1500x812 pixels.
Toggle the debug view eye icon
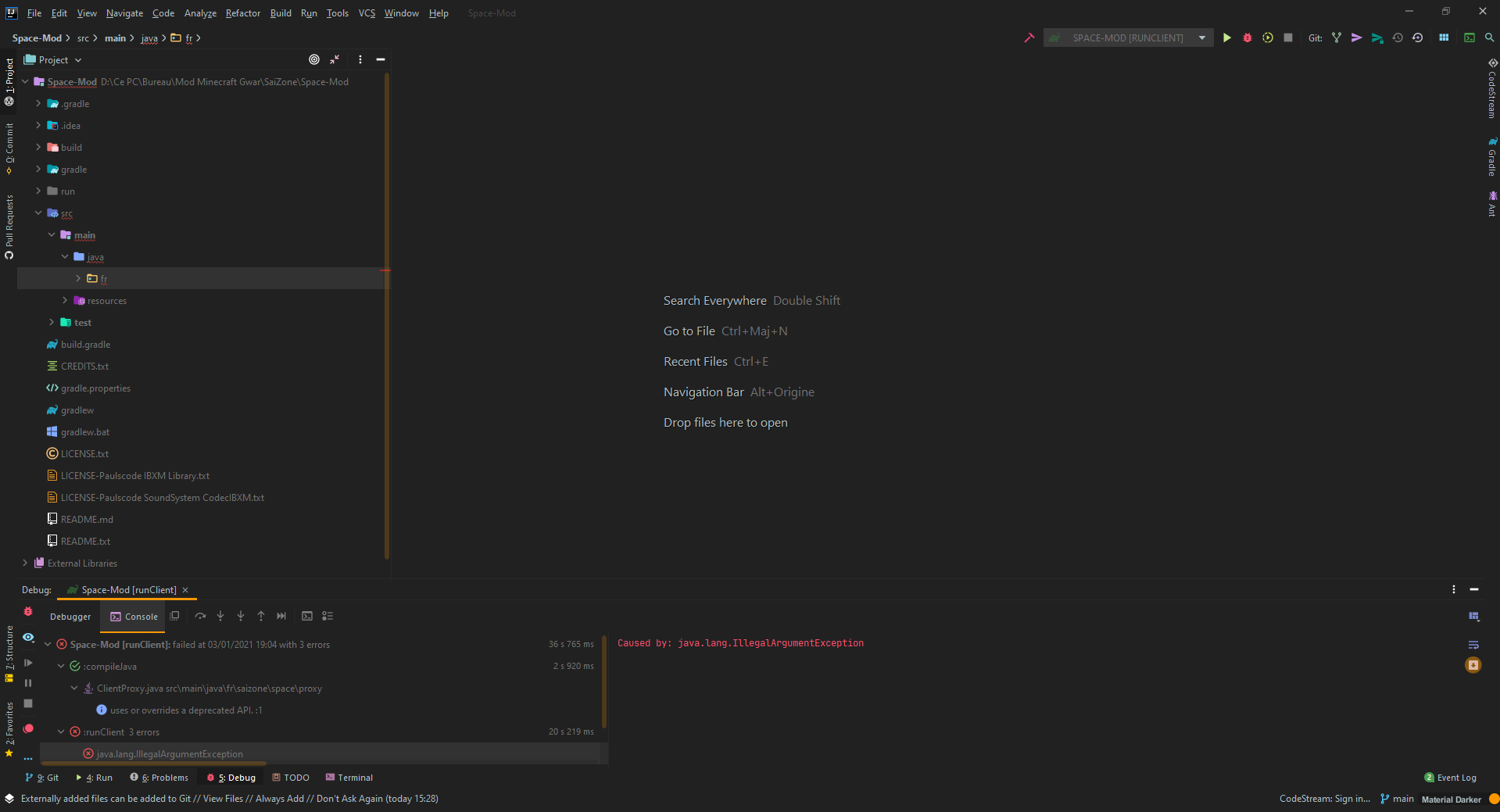(28, 638)
